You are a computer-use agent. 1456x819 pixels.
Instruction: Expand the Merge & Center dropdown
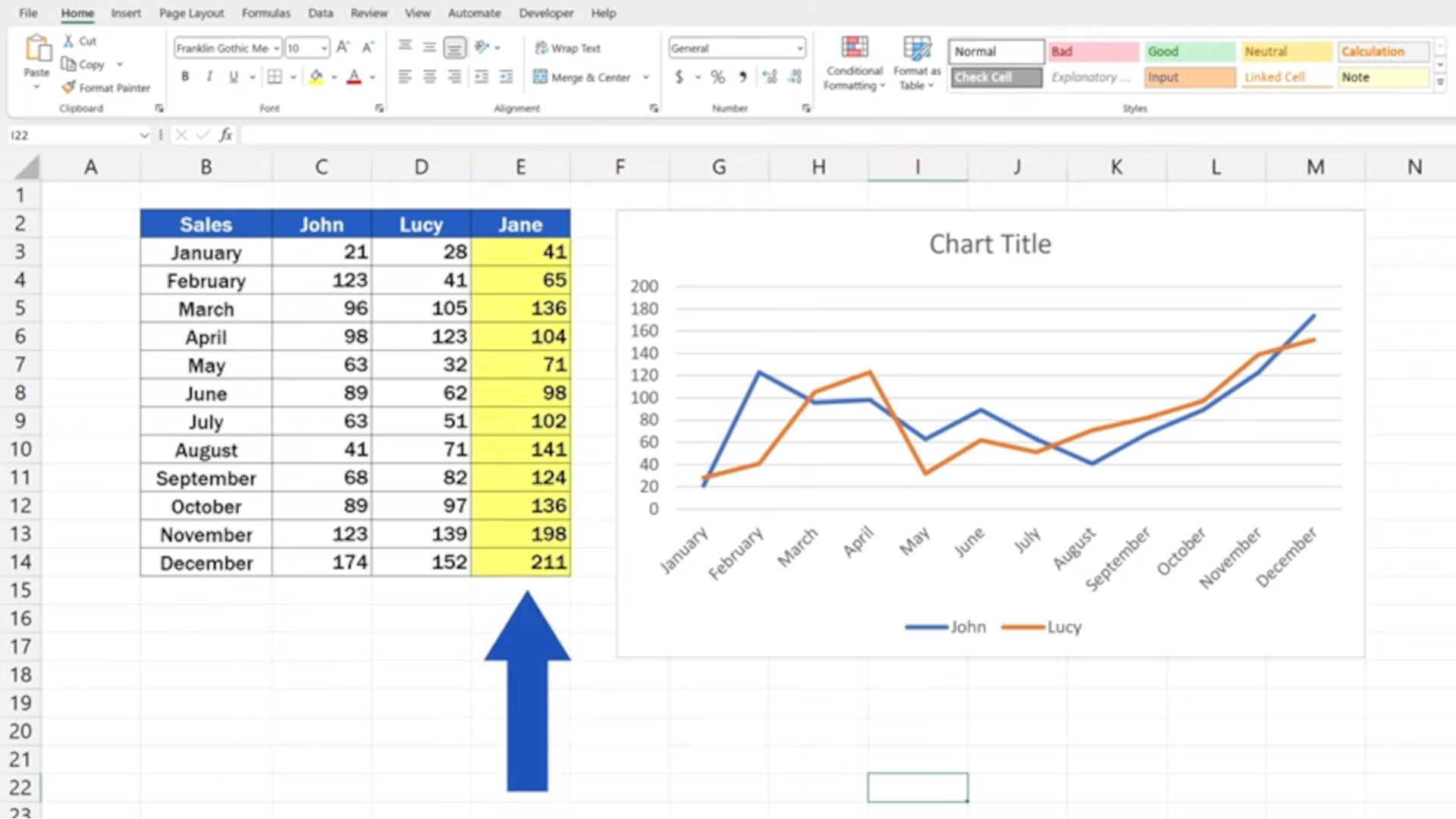(645, 77)
